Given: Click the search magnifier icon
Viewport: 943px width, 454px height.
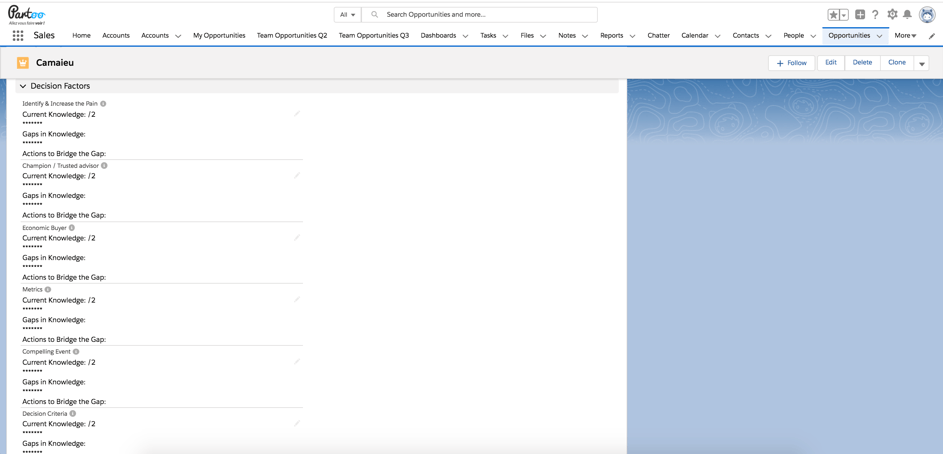Looking at the screenshot, I should 375,14.
